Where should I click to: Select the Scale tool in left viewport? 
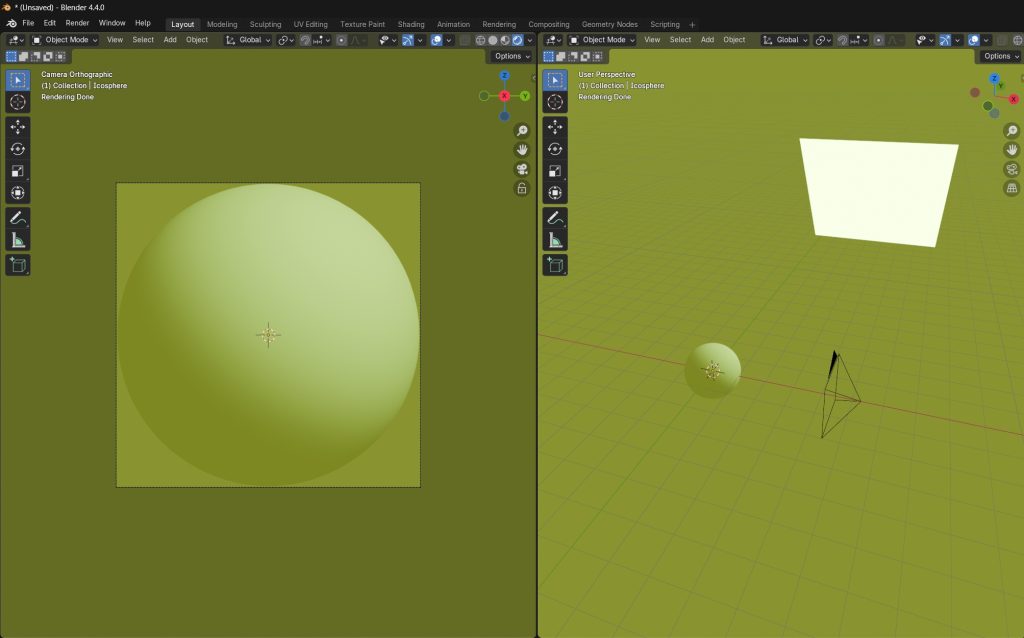18,171
